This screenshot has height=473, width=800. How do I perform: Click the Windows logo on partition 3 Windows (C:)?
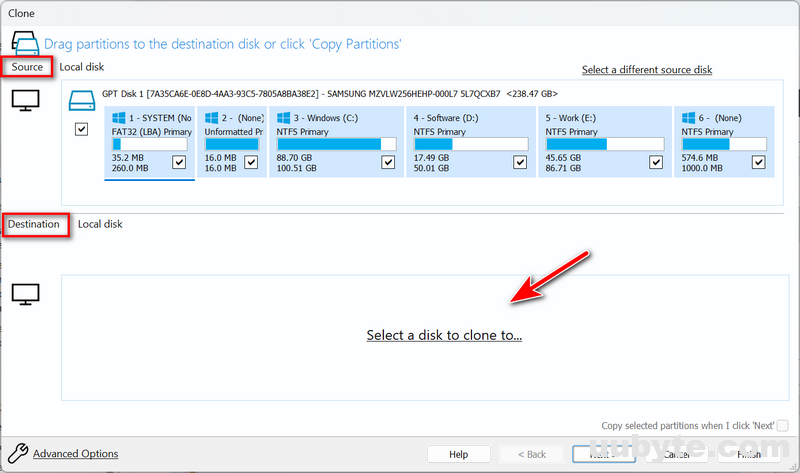click(x=283, y=118)
